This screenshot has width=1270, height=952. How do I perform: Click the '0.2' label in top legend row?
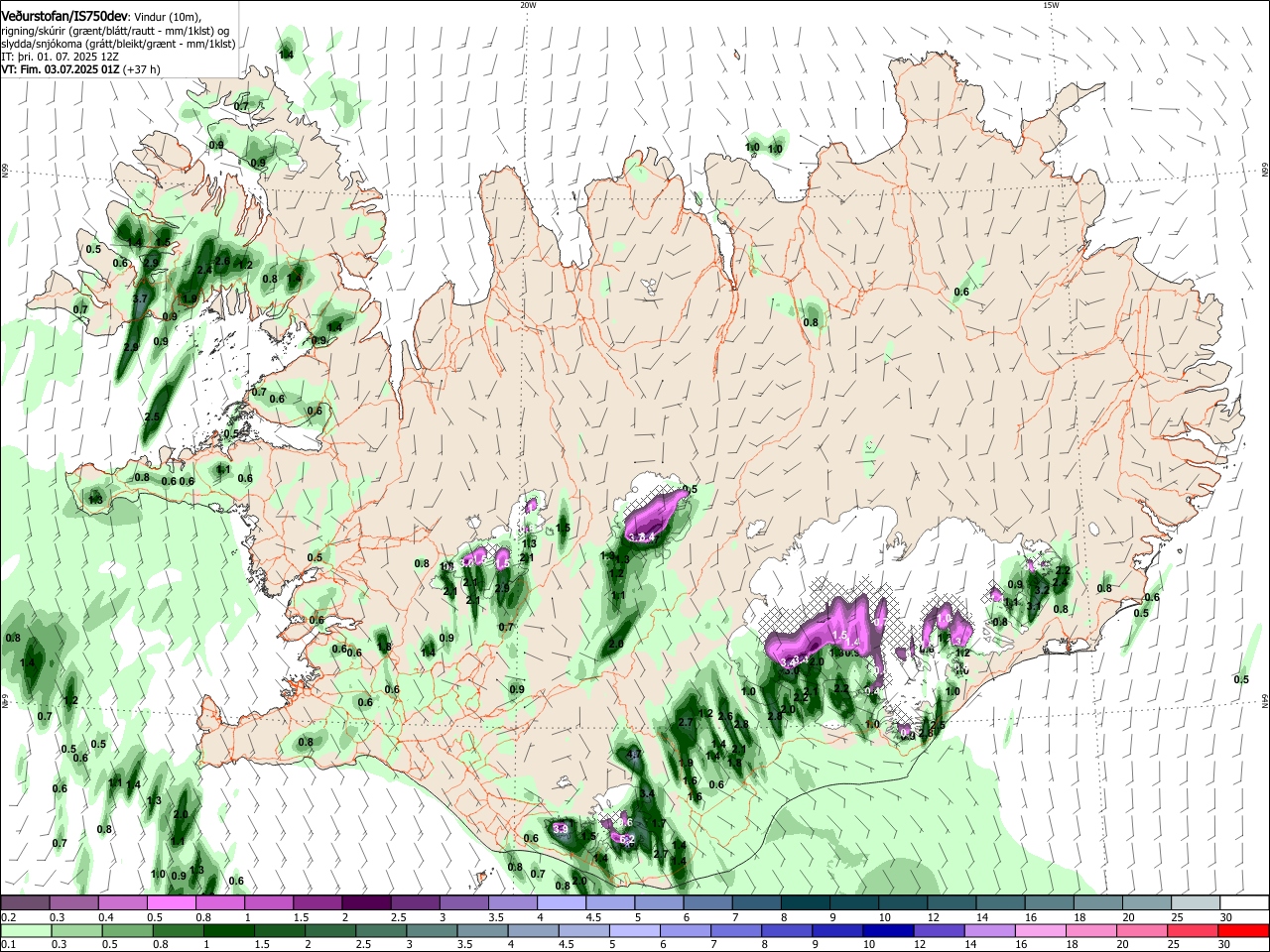pos(8,917)
